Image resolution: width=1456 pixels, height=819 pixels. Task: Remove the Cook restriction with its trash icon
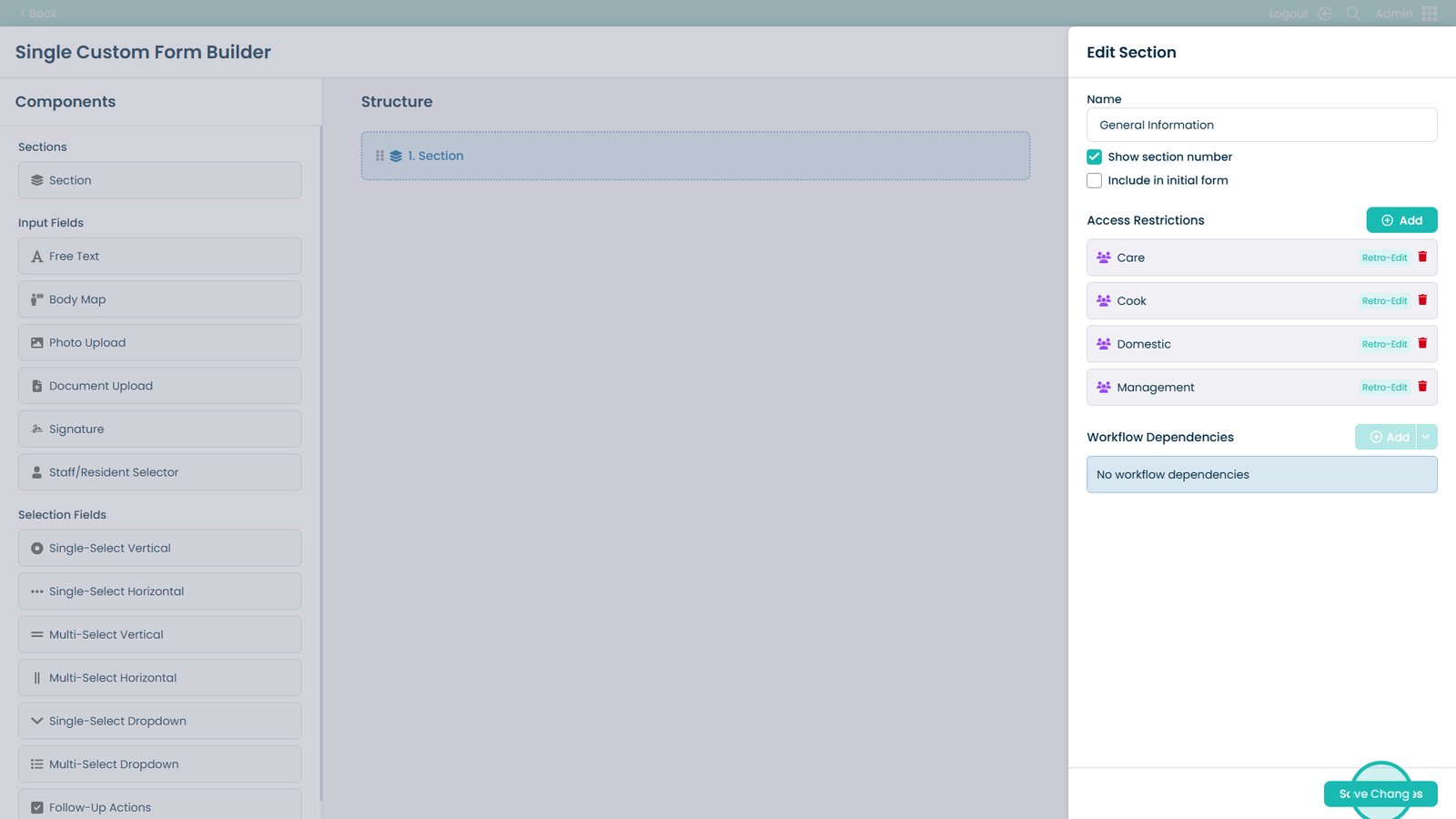1422,300
